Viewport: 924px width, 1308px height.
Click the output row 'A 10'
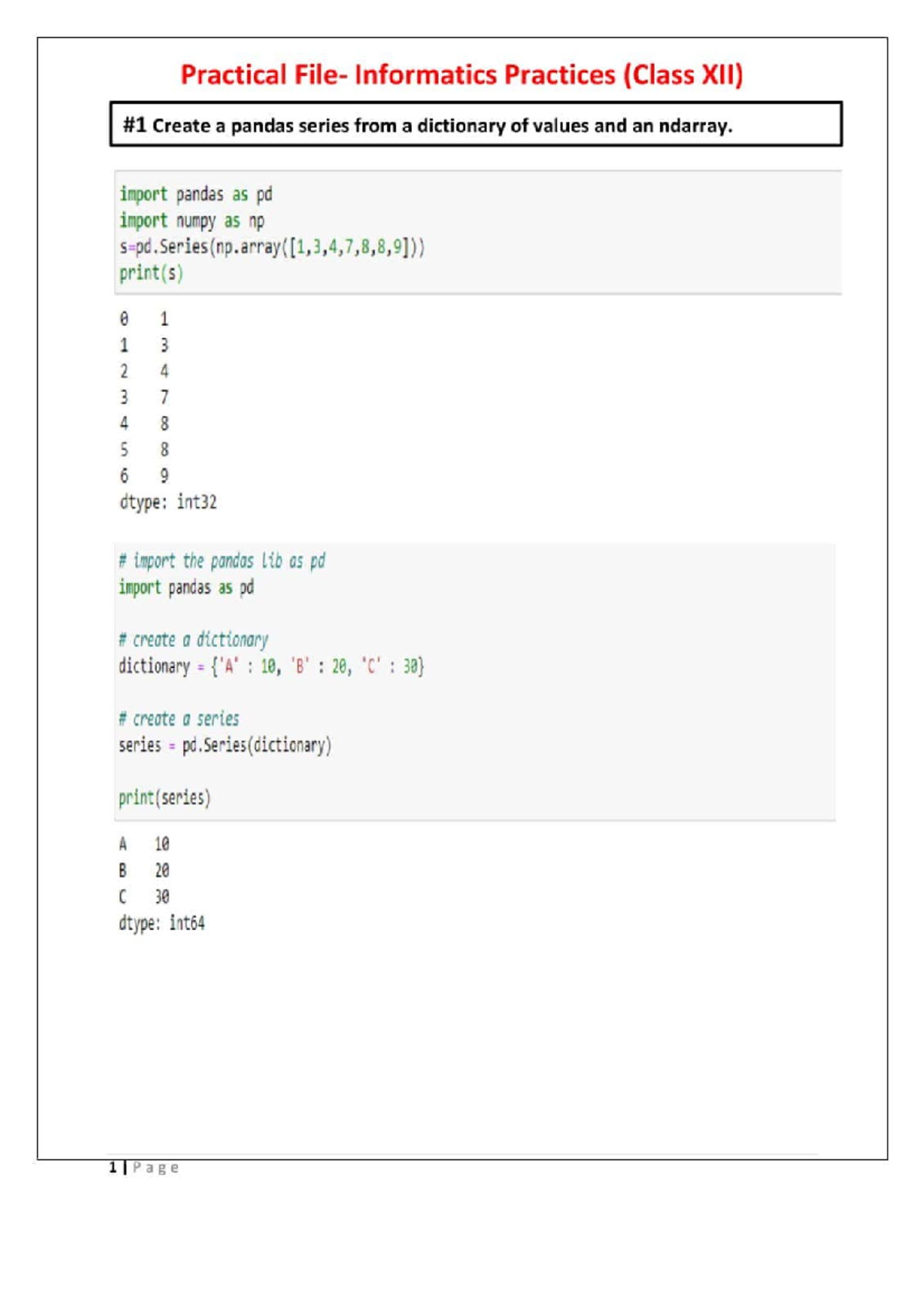click(144, 844)
